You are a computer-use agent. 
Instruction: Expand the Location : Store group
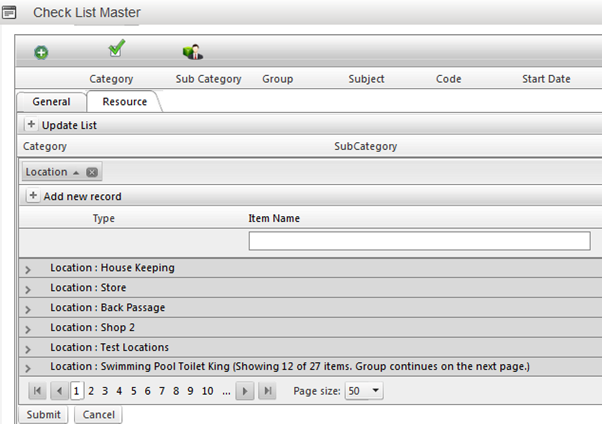(28, 289)
